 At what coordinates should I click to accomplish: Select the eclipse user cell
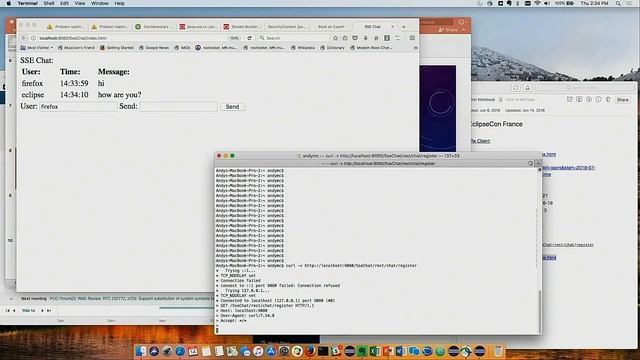33,95
